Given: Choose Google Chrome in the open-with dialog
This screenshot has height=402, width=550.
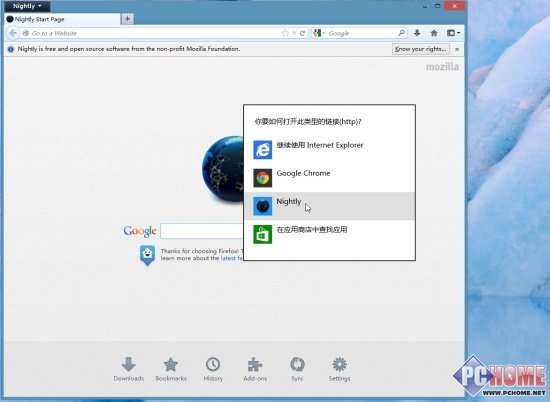Looking at the screenshot, I should [x=329, y=177].
